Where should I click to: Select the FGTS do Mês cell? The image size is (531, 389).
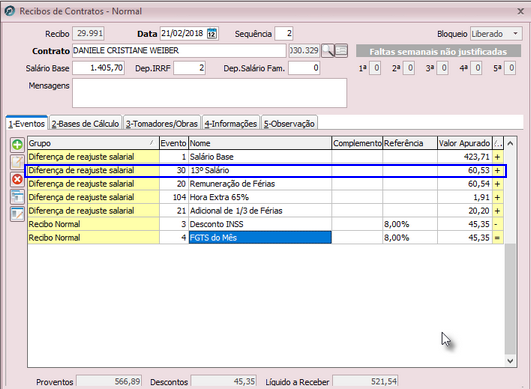[x=260, y=238]
